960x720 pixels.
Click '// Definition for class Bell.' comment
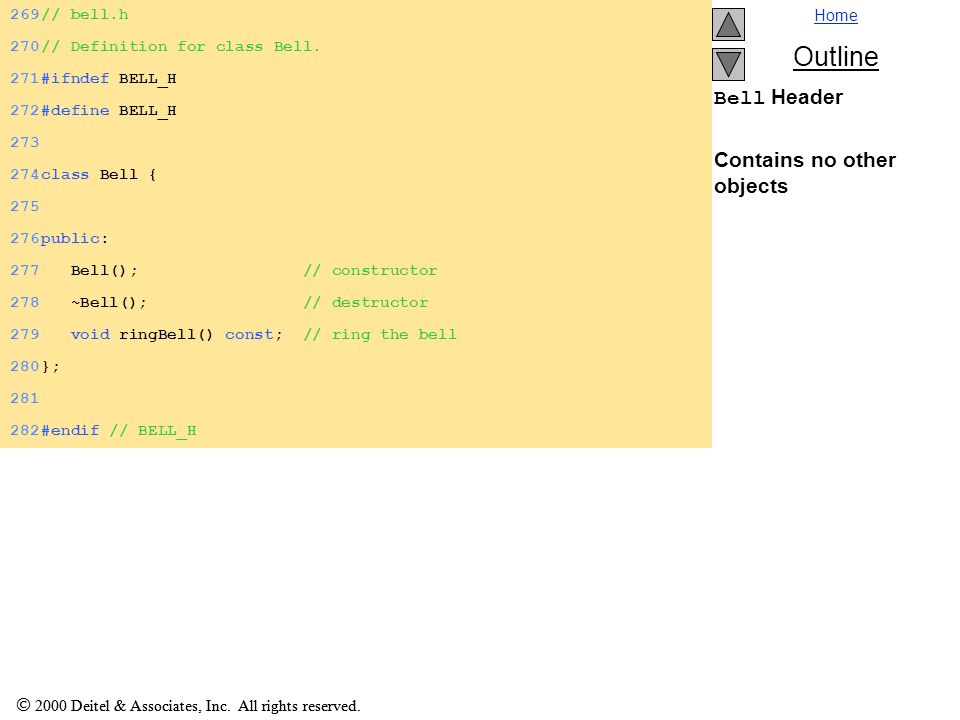pyautogui.click(x=180, y=47)
